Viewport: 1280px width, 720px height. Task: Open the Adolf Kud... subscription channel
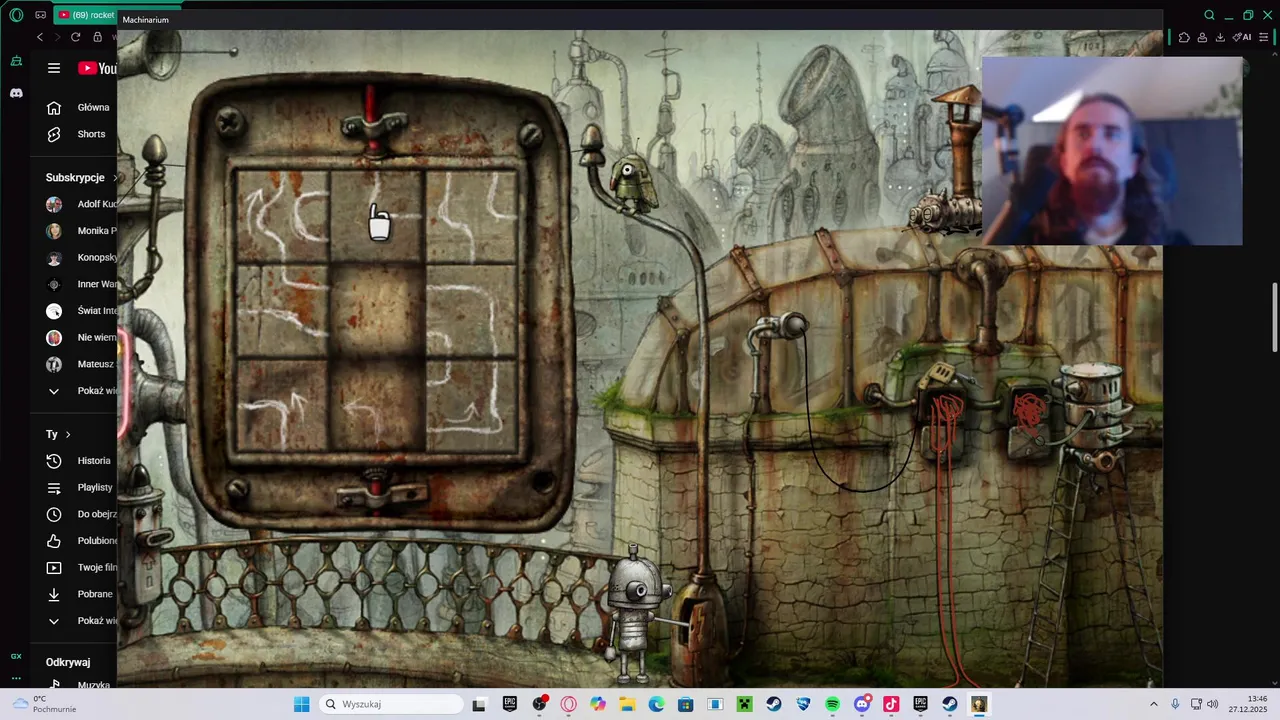pyautogui.click(x=81, y=204)
